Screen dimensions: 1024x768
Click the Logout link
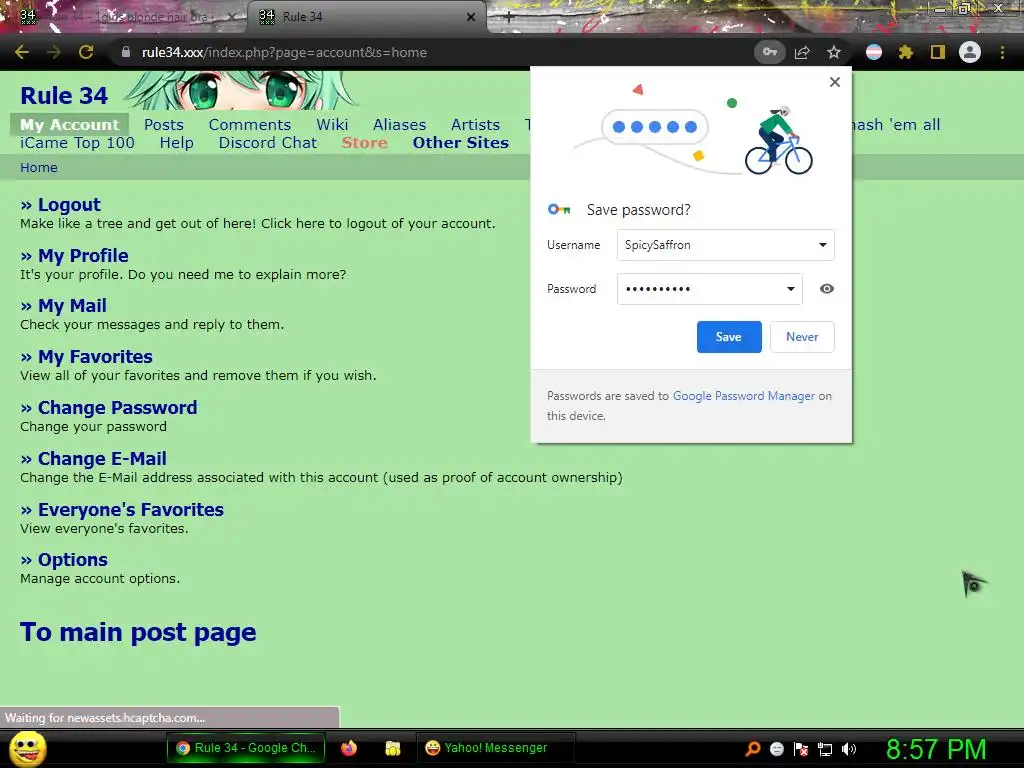(x=69, y=204)
